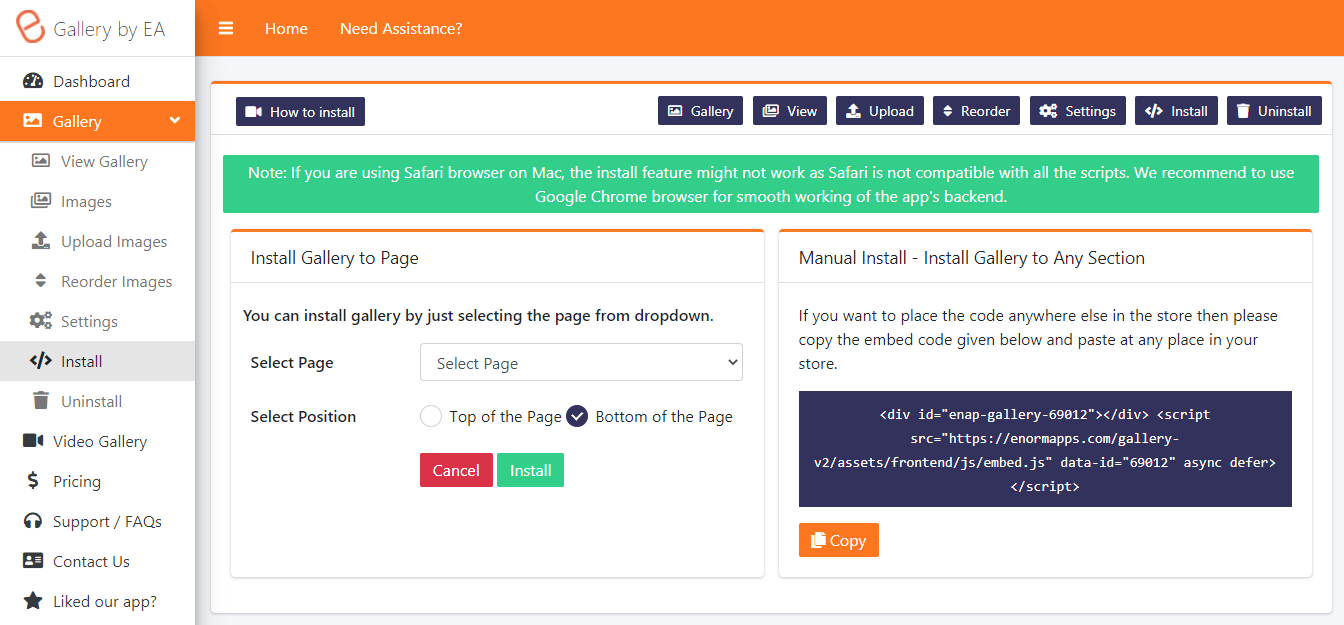Click the Images stack icon in sidebar

pyautogui.click(x=41, y=201)
